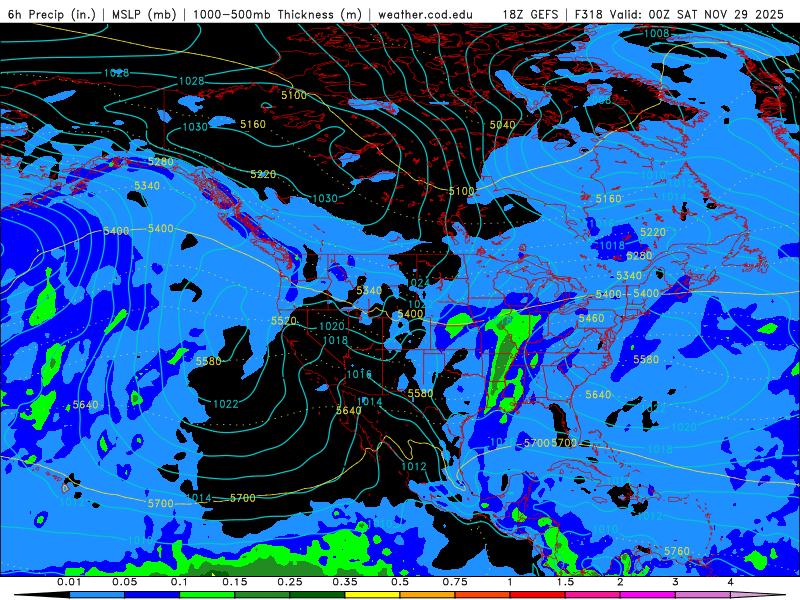Click the 'MSLP (mb)' header label
Viewport: 800px width, 600px height.
[144, 14]
